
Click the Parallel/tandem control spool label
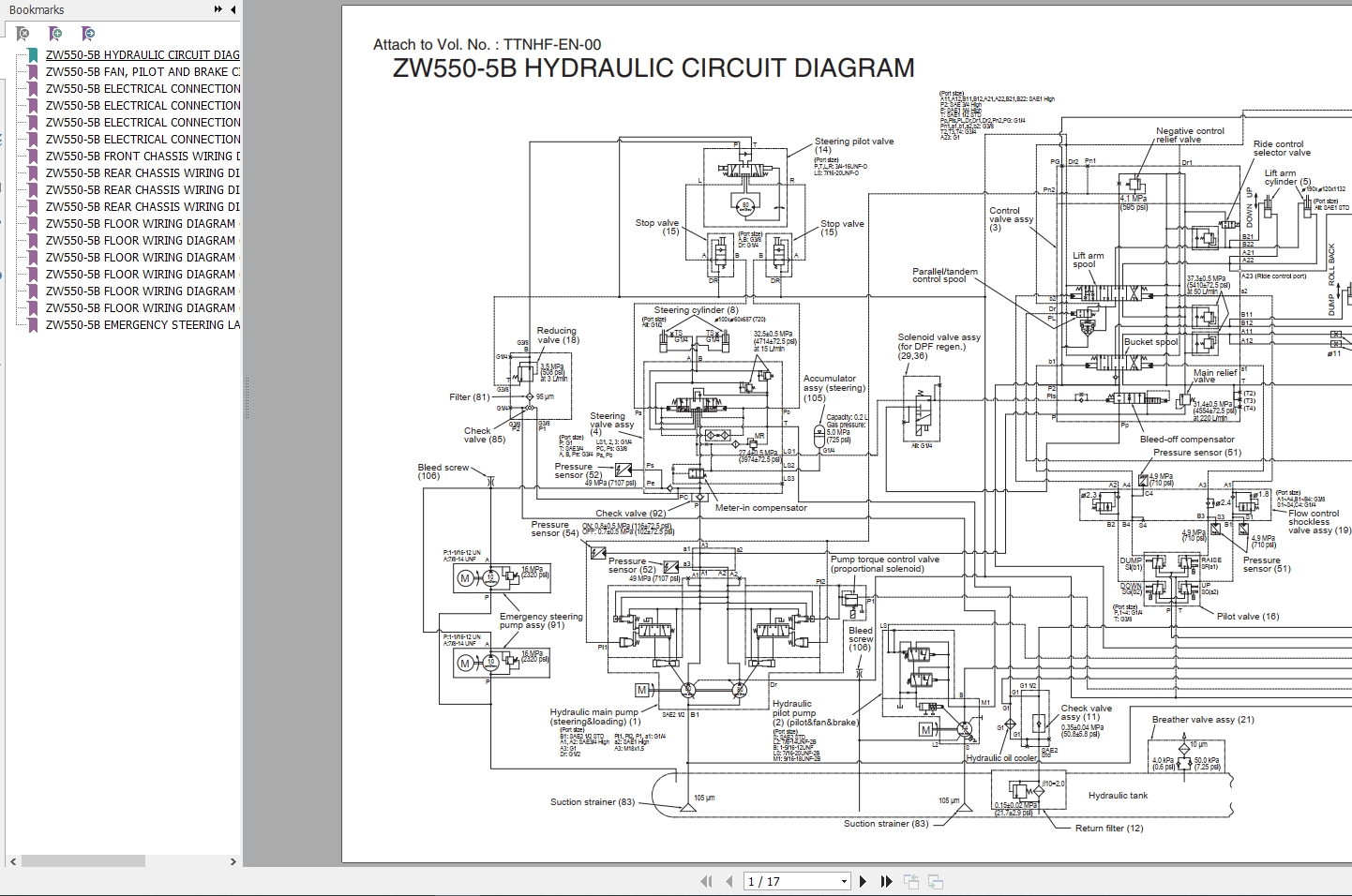point(944,276)
